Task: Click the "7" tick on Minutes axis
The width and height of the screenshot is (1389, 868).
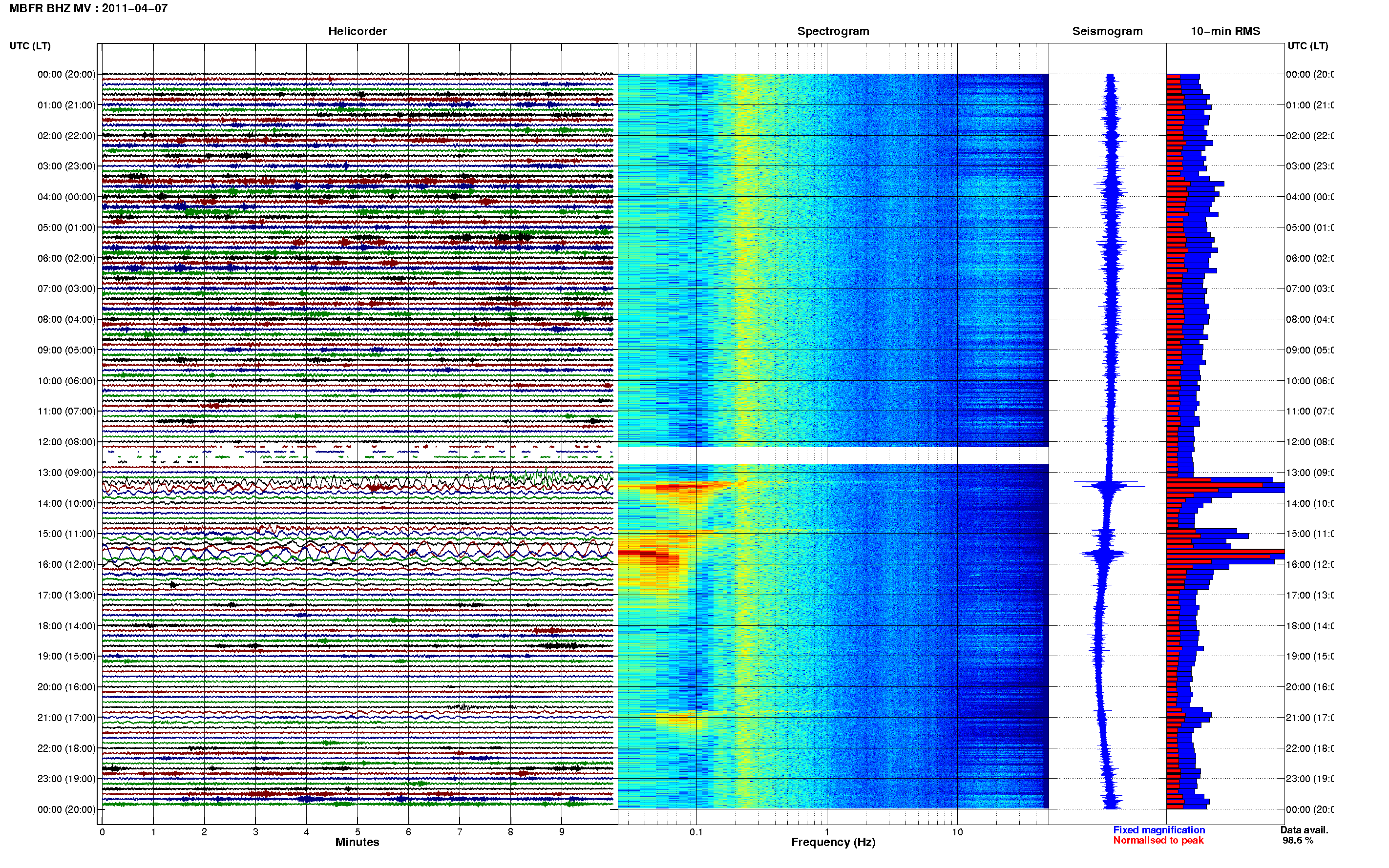Action: (x=460, y=832)
